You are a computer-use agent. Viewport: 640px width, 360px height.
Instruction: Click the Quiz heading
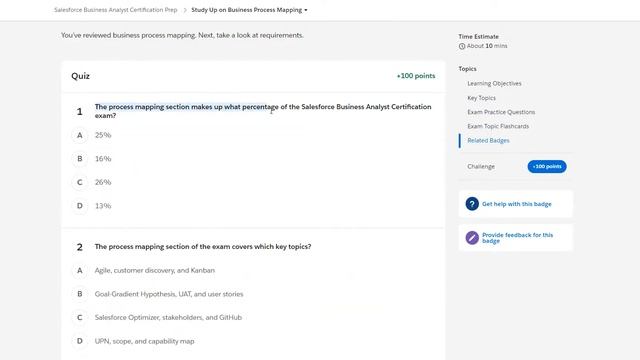[80, 76]
